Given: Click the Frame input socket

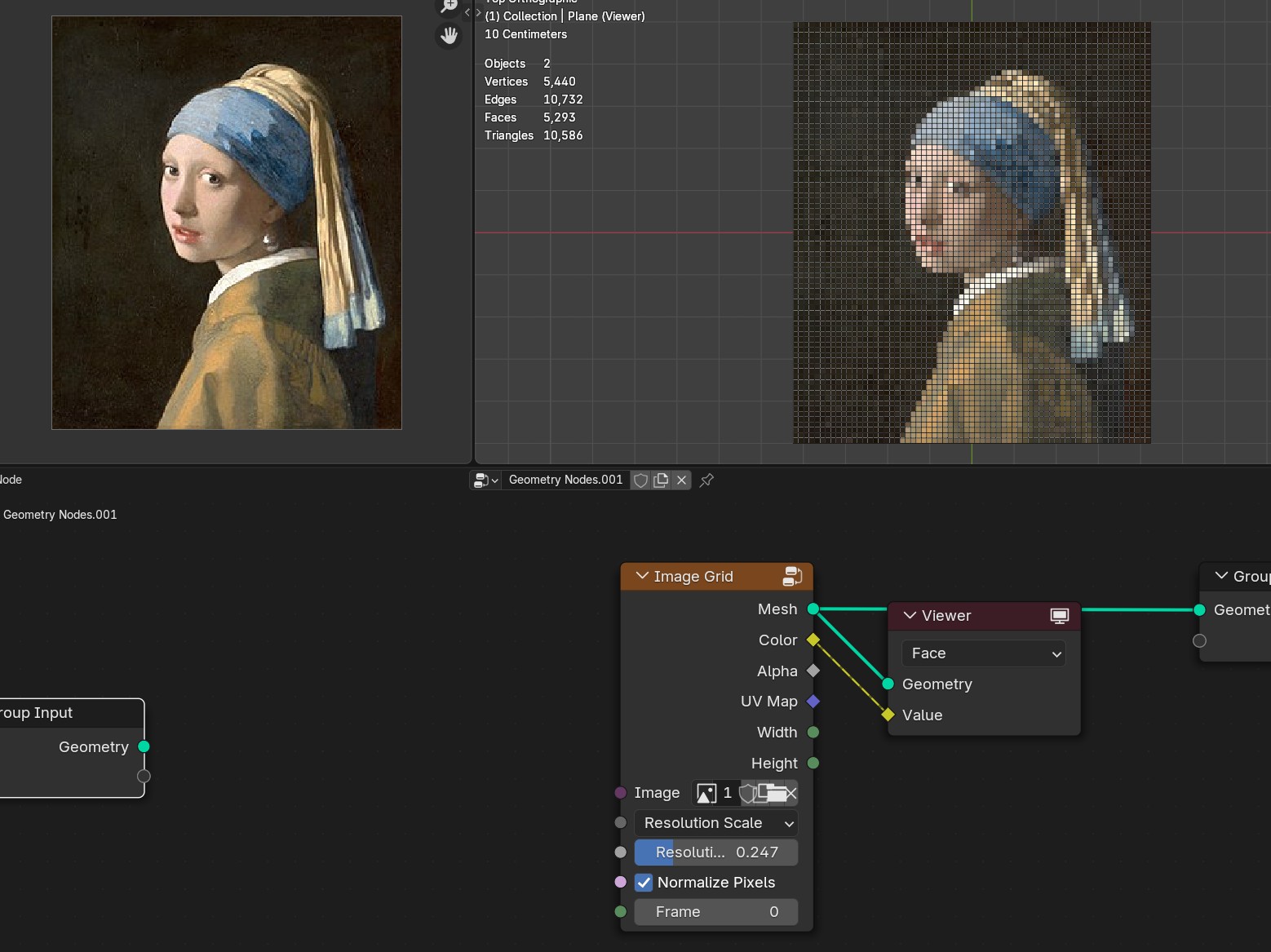Looking at the screenshot, I should [621, 912].
